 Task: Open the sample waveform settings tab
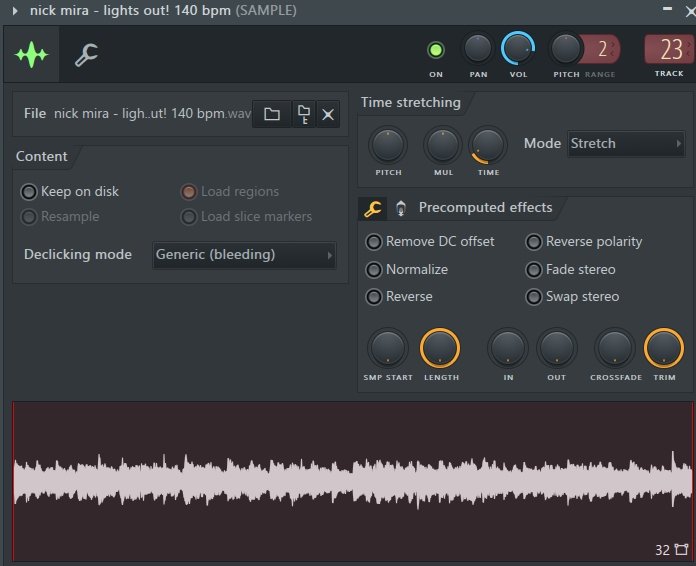tap(32, 55)
